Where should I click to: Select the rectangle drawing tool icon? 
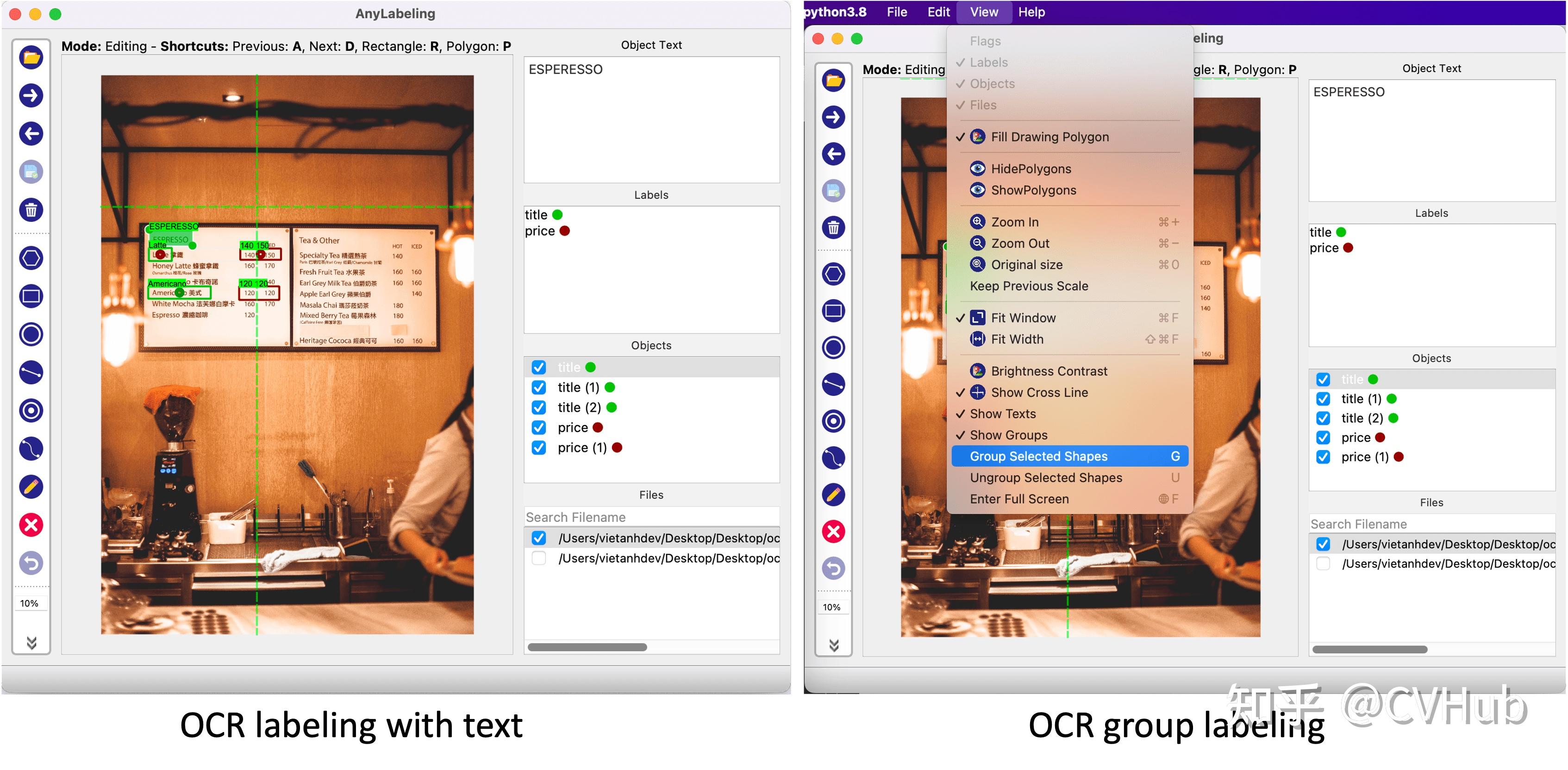[x=31, y=296]
